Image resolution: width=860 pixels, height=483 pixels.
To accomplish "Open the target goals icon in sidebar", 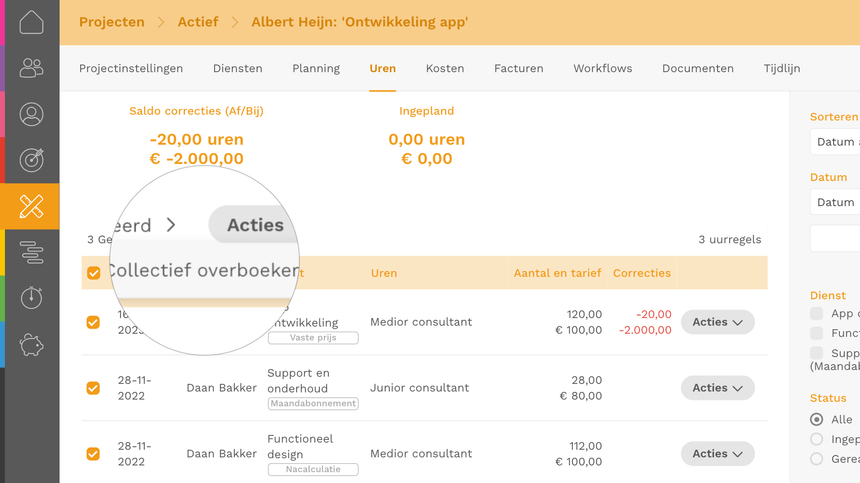I will click(31, 160).
